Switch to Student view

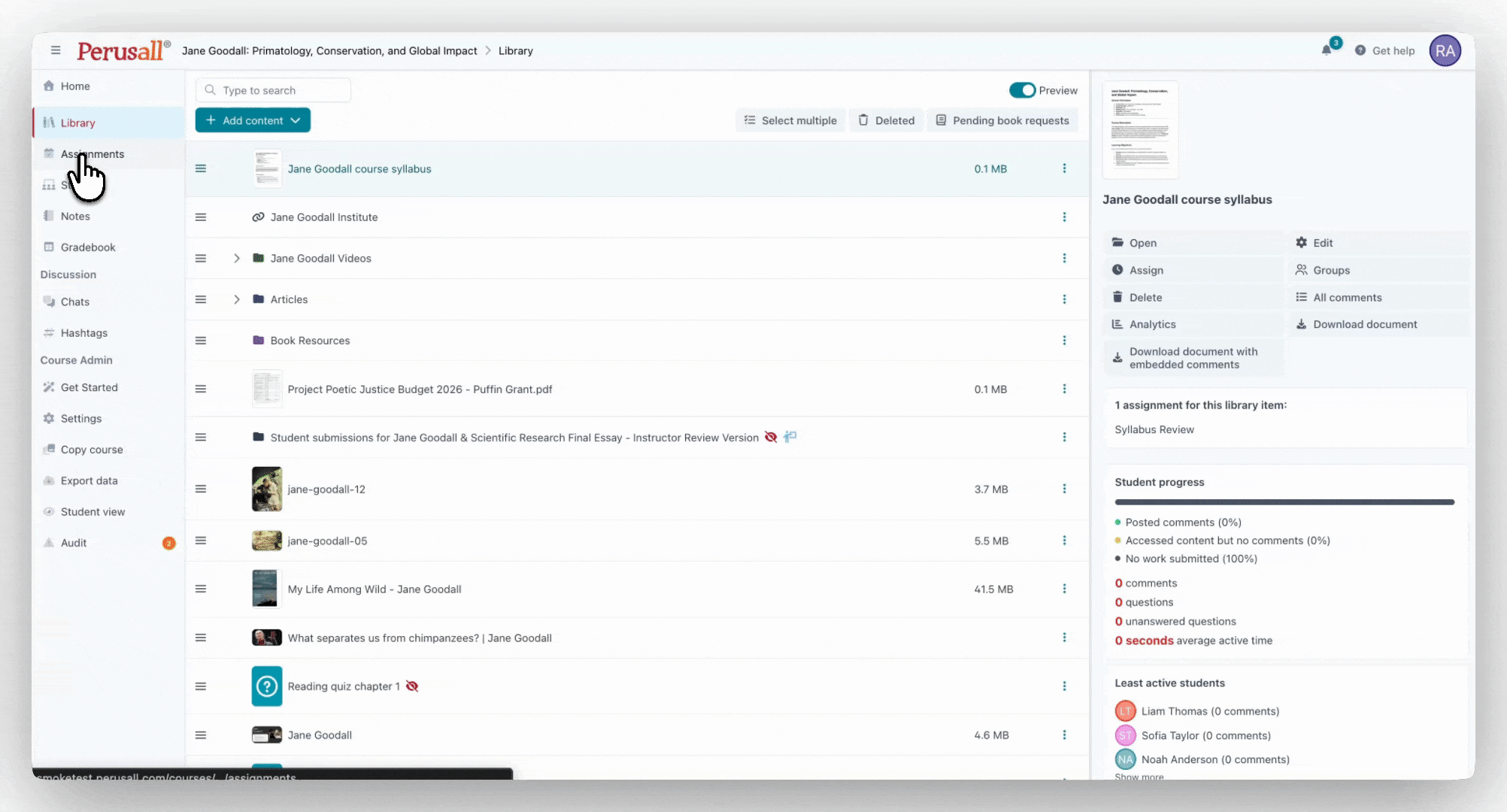tap(109, 512)
